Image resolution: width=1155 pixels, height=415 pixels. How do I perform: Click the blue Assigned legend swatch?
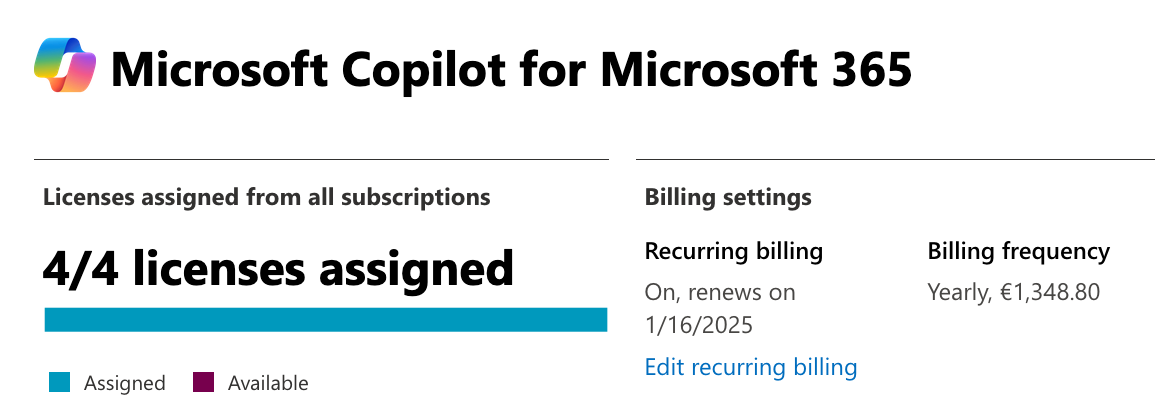click(60, 383)
